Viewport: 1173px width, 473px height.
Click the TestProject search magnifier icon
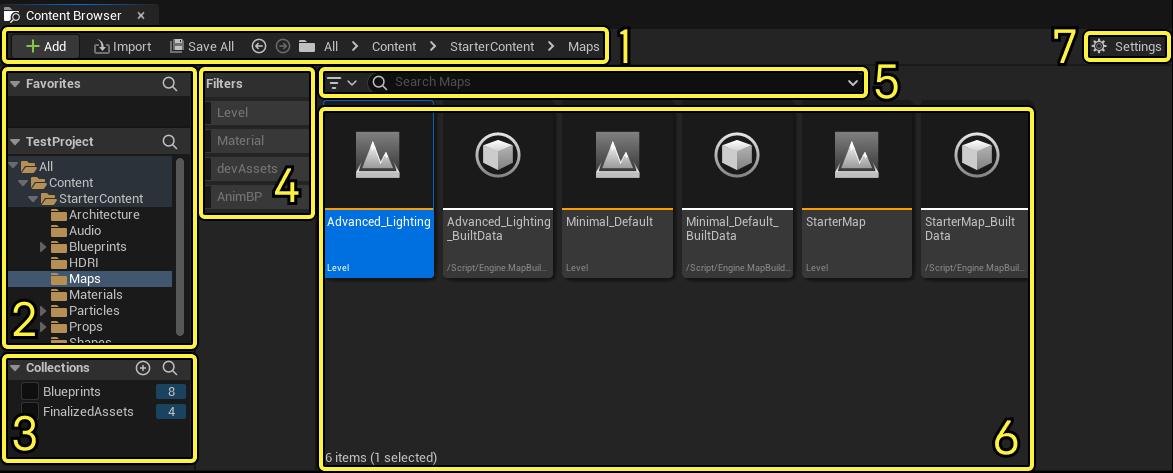click(170, 141)
